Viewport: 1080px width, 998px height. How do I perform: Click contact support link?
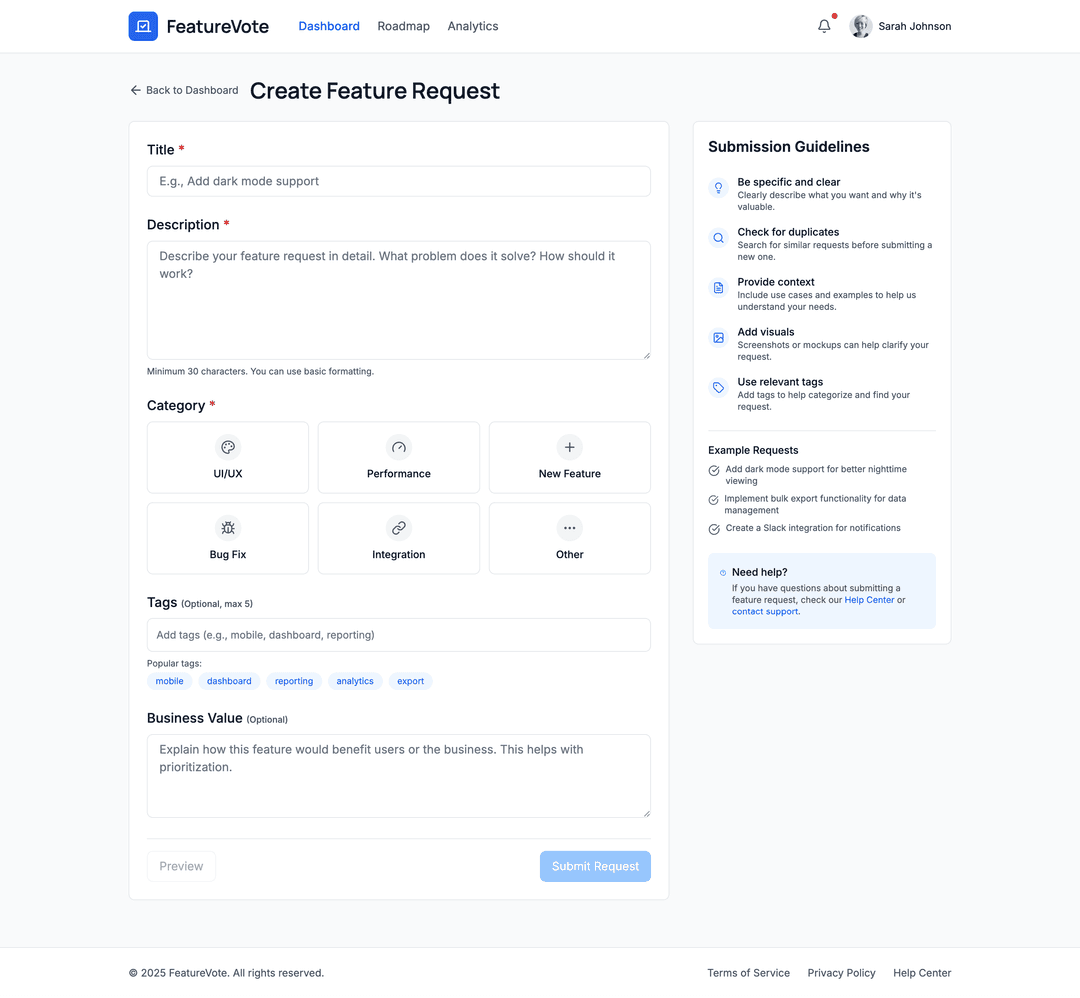764,611
